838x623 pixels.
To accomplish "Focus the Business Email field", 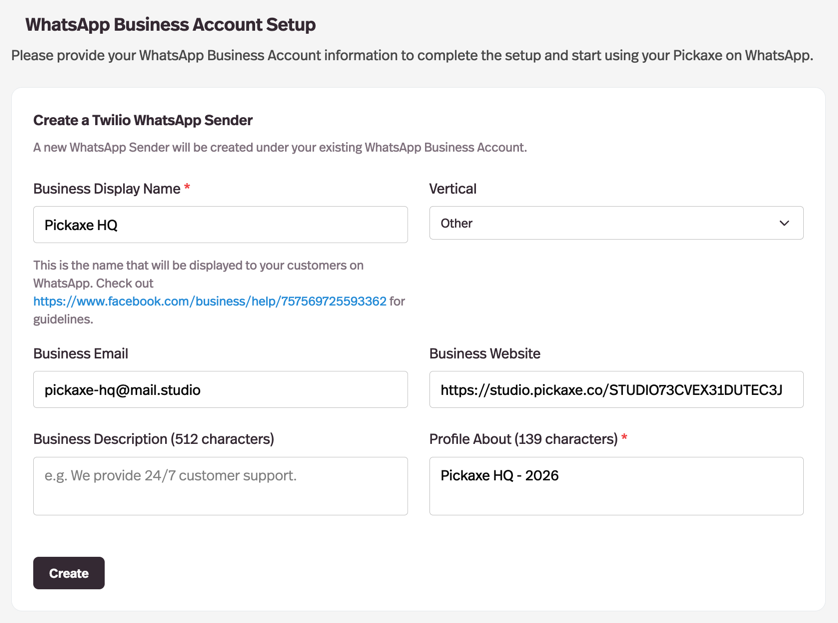I will click(220, 389).
